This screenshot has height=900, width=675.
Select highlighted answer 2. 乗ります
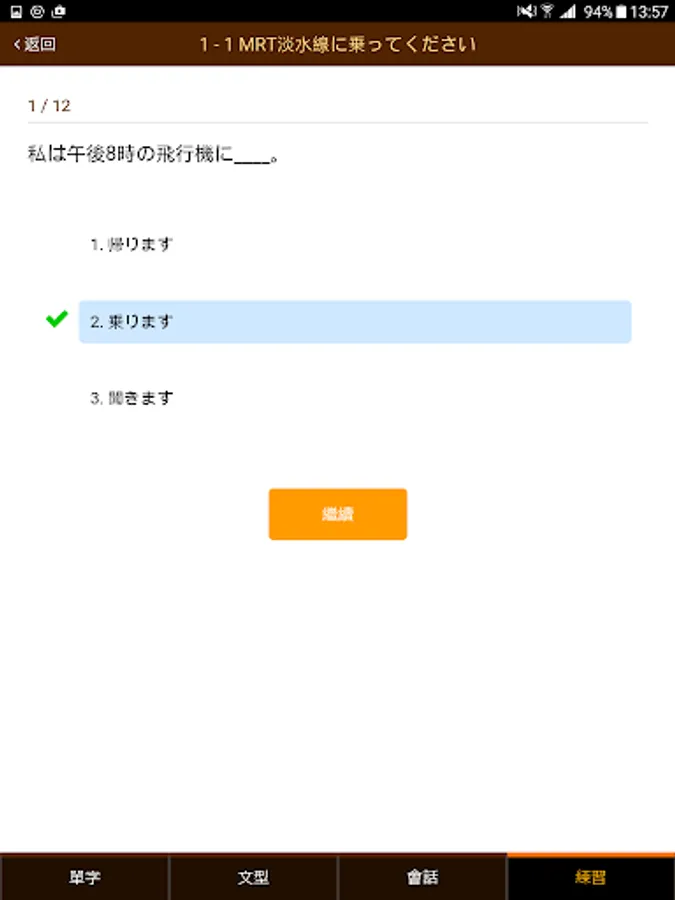click(354, 322)
